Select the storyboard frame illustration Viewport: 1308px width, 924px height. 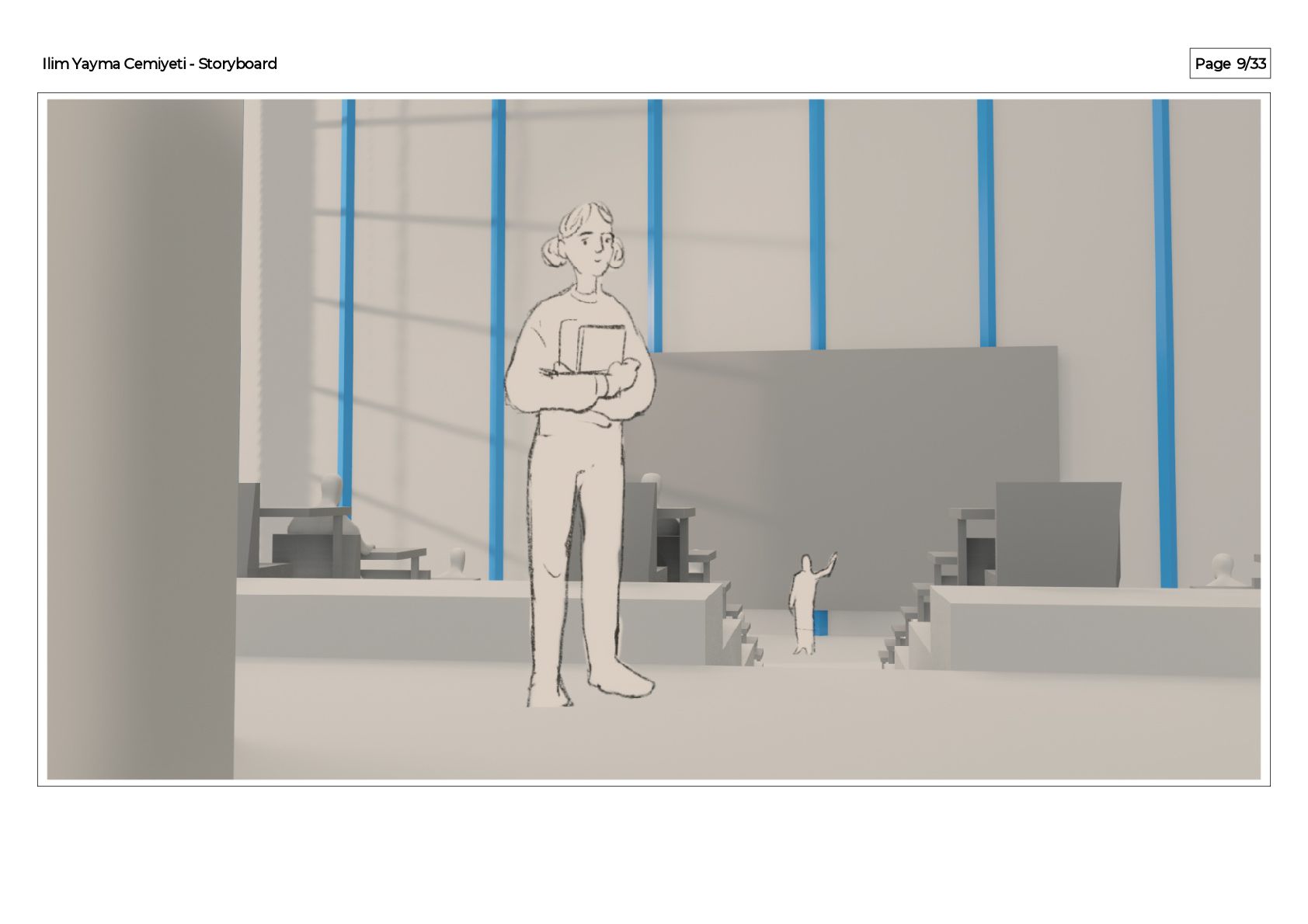[654, 439]
